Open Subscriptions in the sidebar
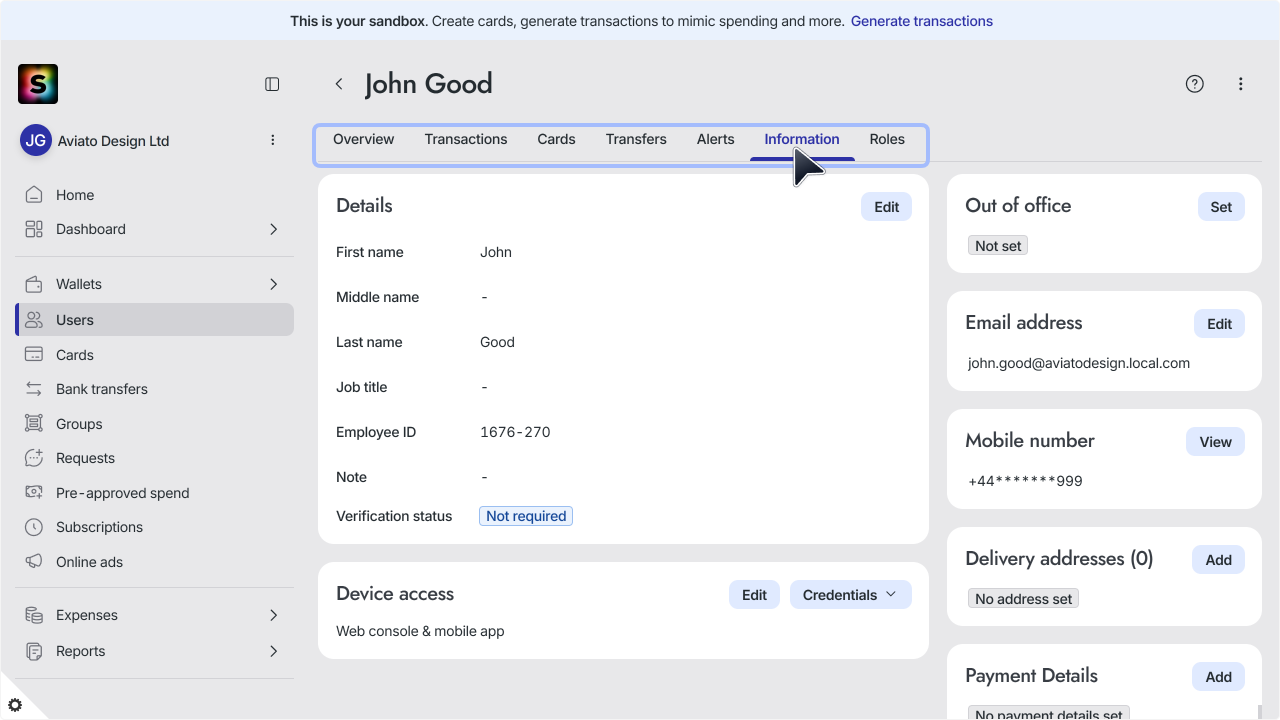The width and height of the screenshot is (1280, 720). click(155, 527)
